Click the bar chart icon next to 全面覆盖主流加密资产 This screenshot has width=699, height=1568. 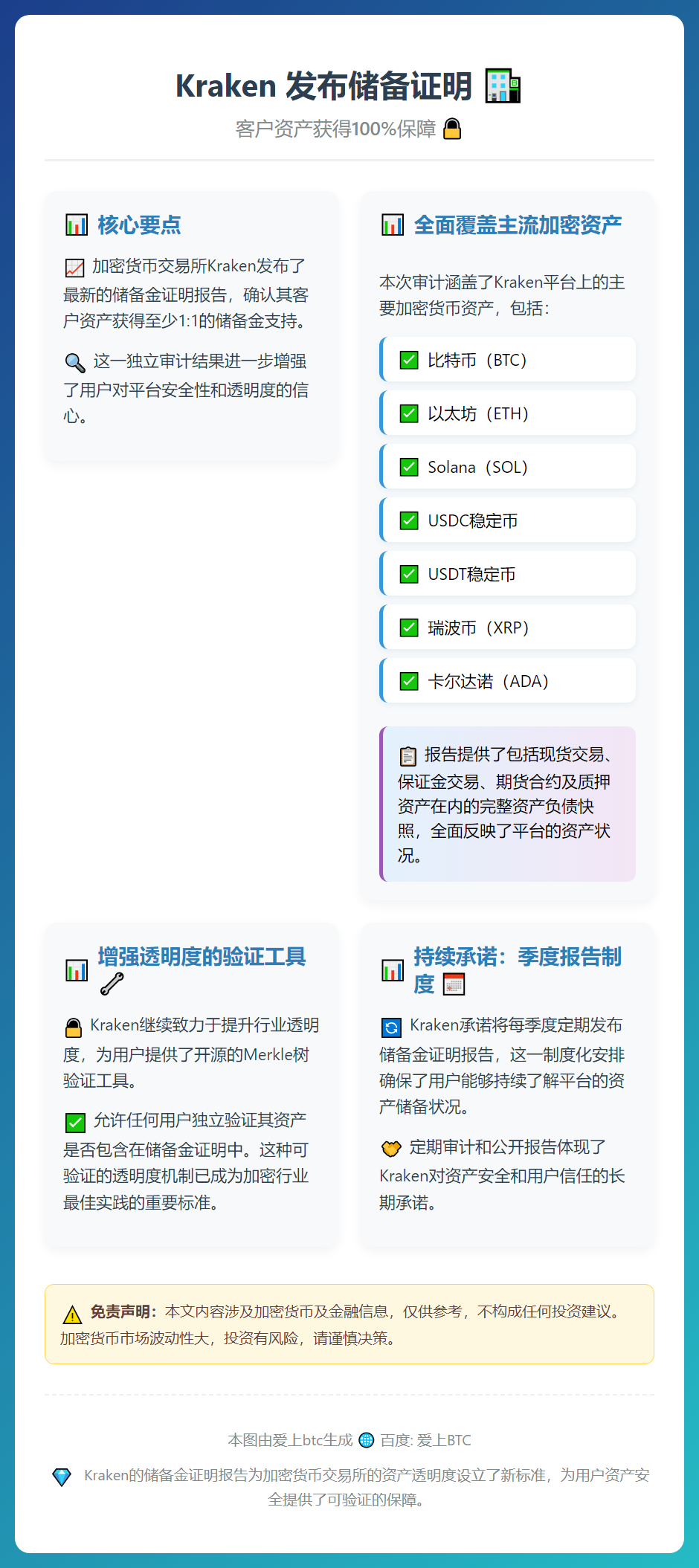(x=393, y=225)
